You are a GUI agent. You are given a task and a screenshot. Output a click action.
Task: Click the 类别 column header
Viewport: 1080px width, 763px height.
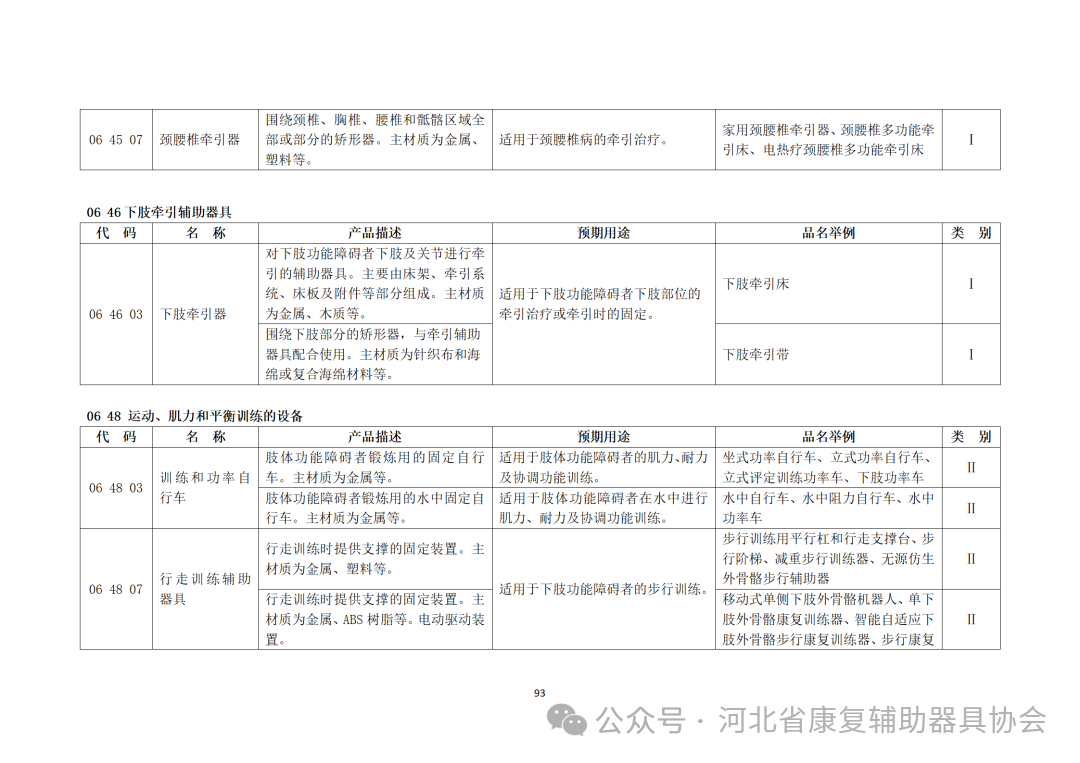pos(970,231)
